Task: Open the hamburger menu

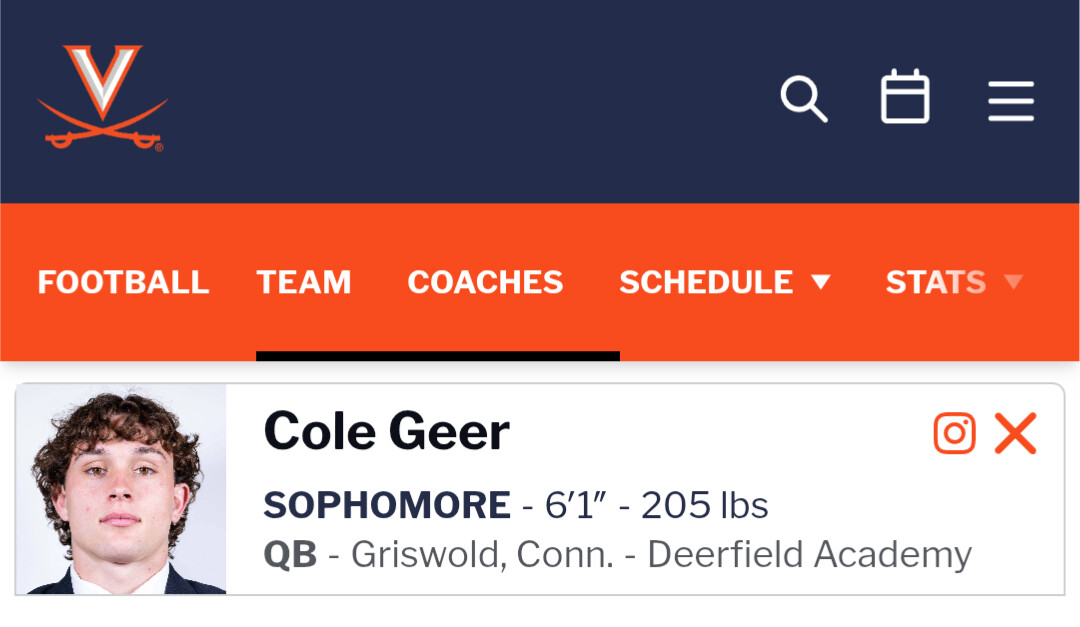Action: (x=1011, y=100)
